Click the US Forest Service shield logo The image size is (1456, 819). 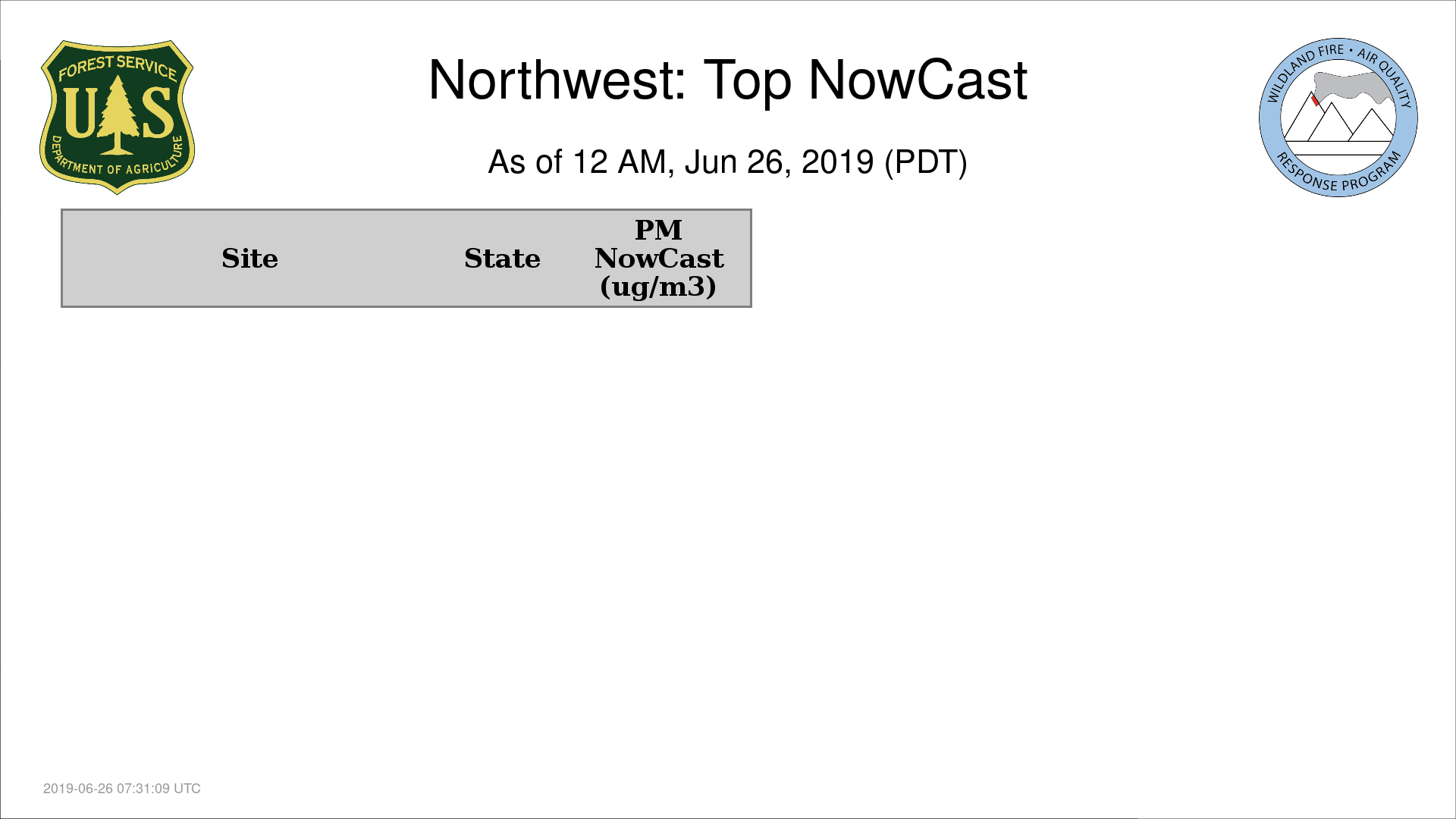click(117, 118)
